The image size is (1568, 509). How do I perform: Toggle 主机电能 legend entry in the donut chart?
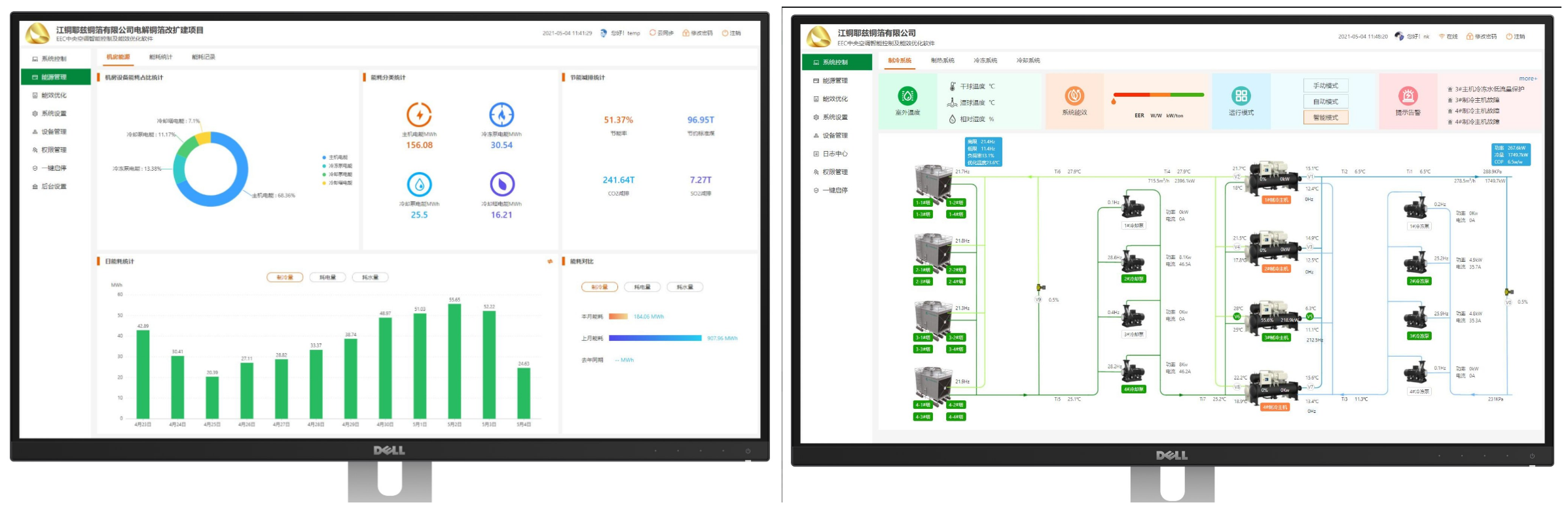click(x=336, y=158)
